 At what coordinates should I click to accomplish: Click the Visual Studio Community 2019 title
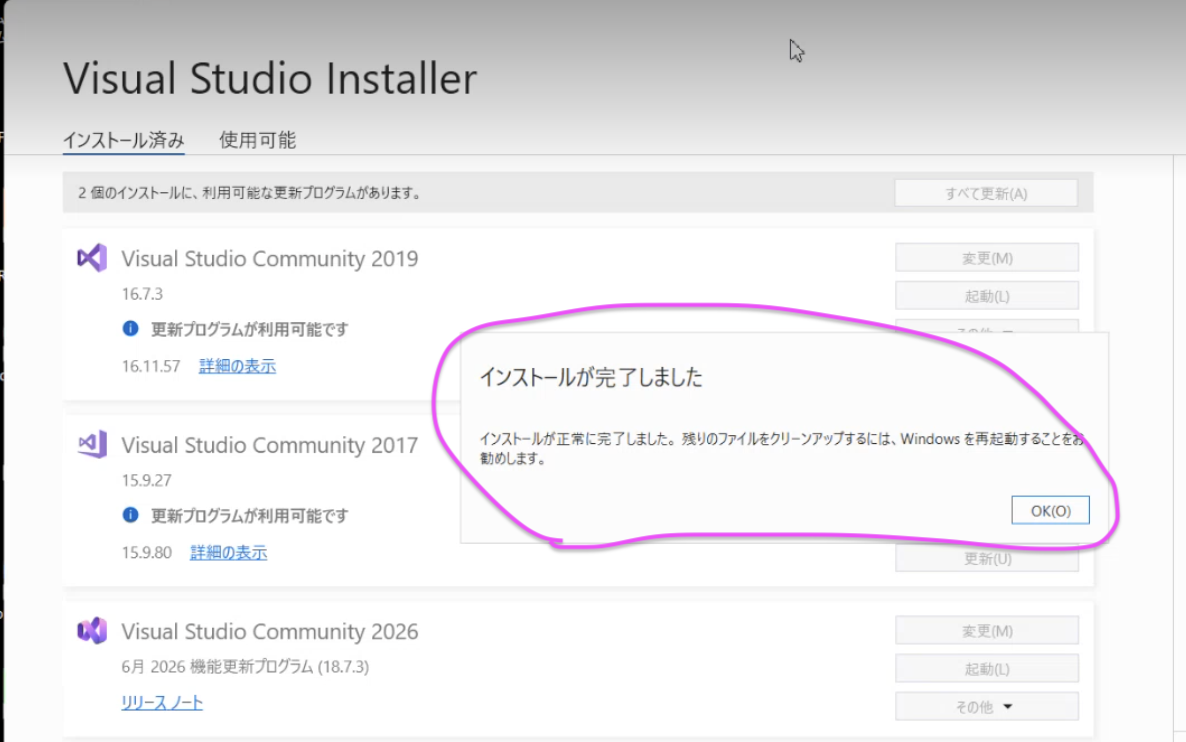270,259
